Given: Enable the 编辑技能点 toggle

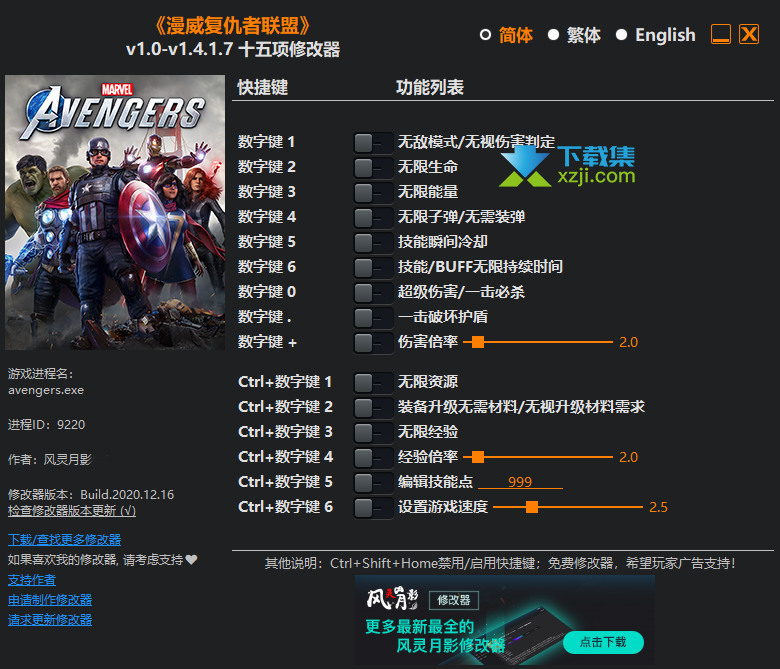Looking at the screenshot, I should (x=373, y=482).
